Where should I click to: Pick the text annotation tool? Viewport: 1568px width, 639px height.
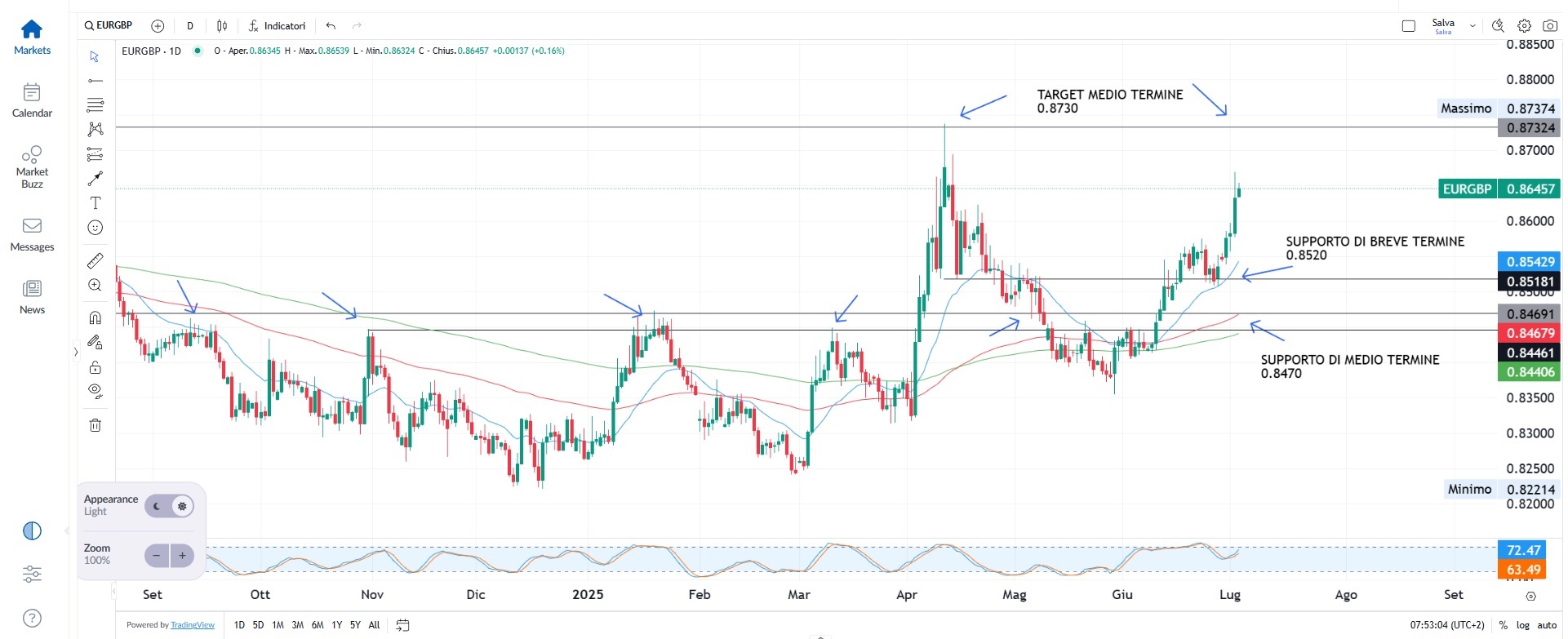click(x=96, y=203)
